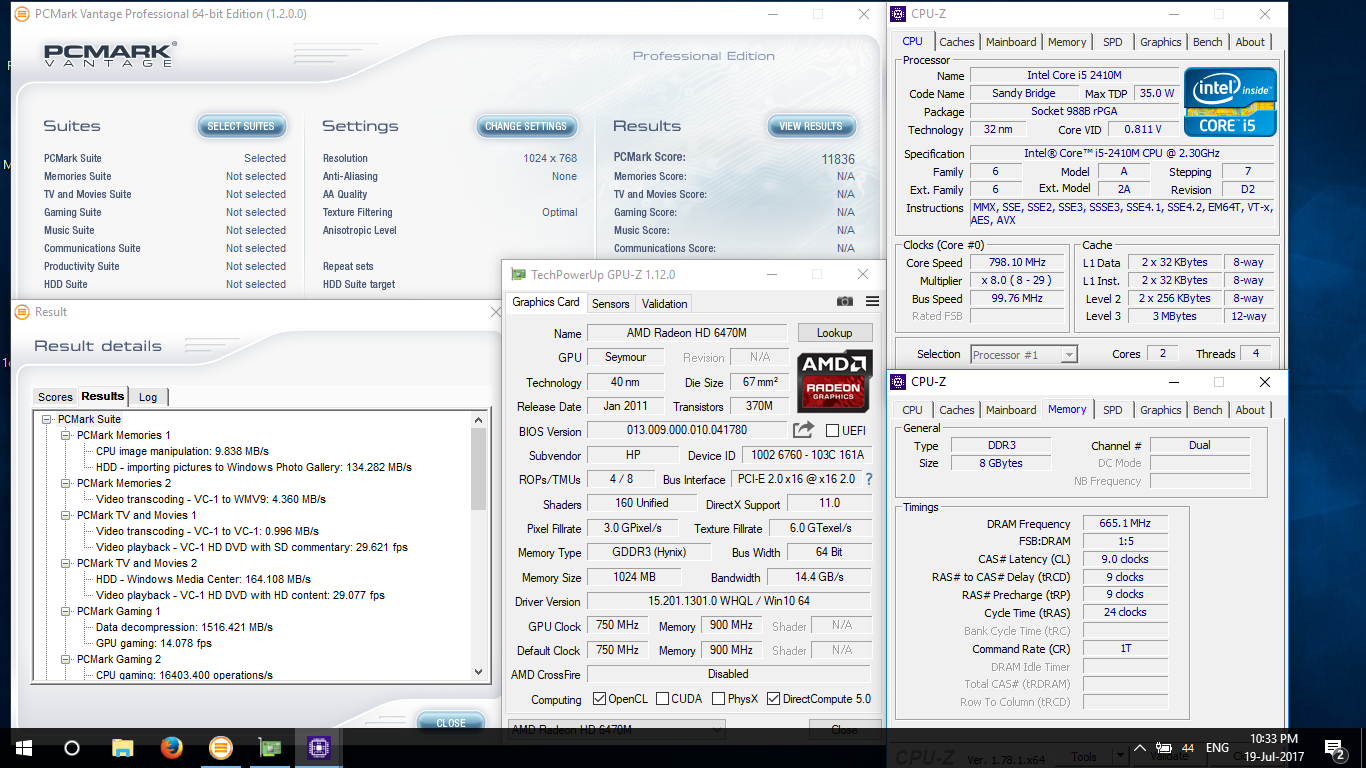Toggle the OpenCL checkbox

599,699
